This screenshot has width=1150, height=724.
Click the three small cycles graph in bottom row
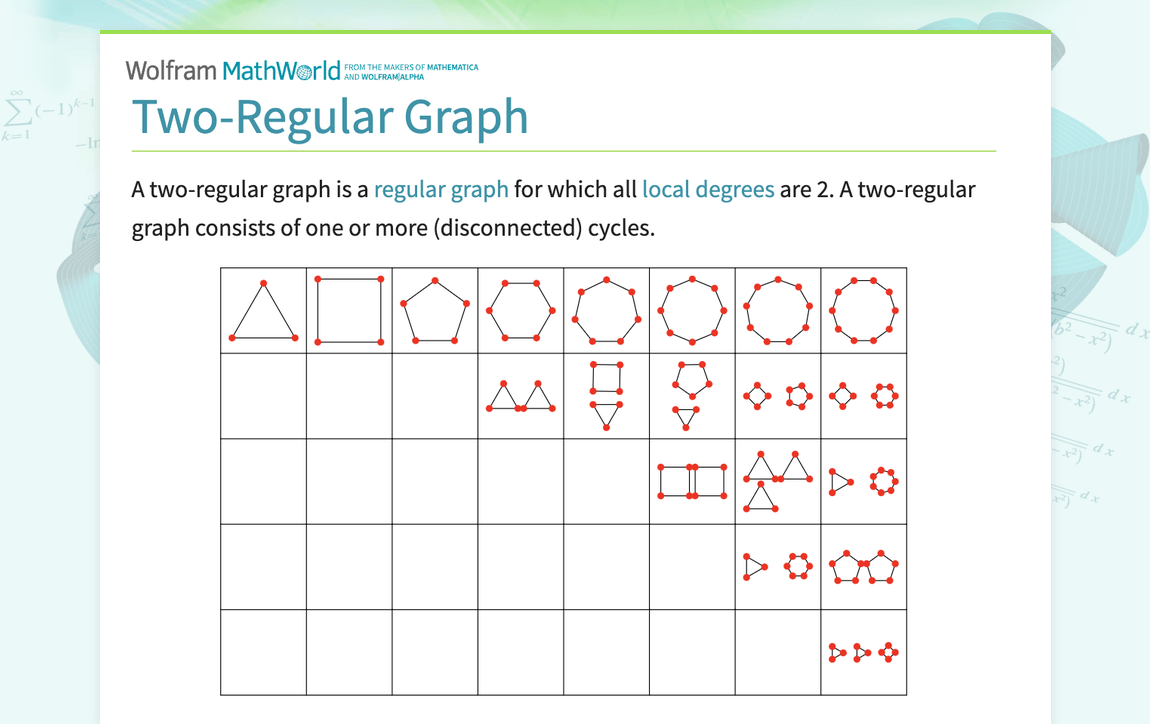(864, 652)
